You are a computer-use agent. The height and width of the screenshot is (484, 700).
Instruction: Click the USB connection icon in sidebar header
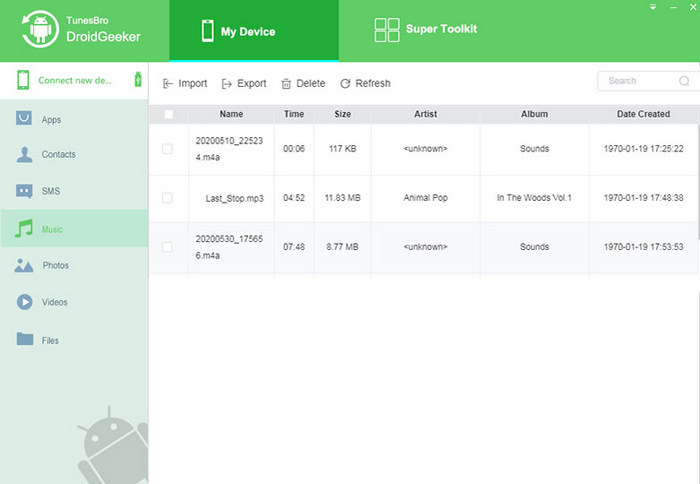coord(138,79)
